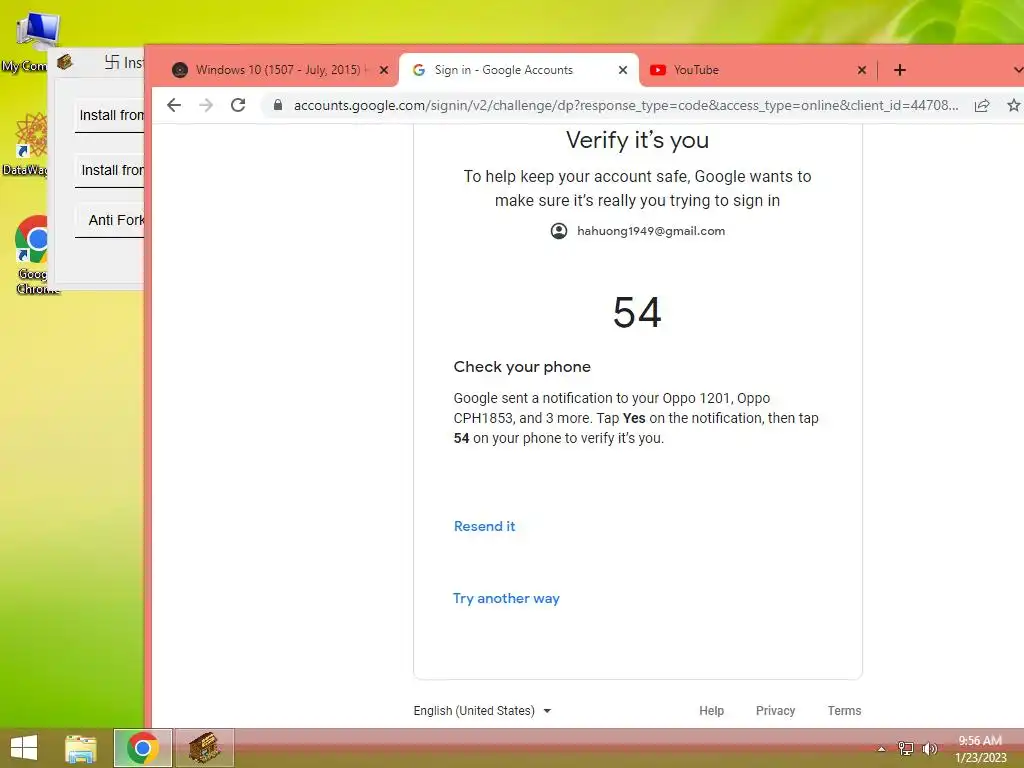The height and width of the screenshot is (768, 1024).
Task: Switch to the Windows 10 (1507 - July, 2015) tab
Action: click(279, 70)
